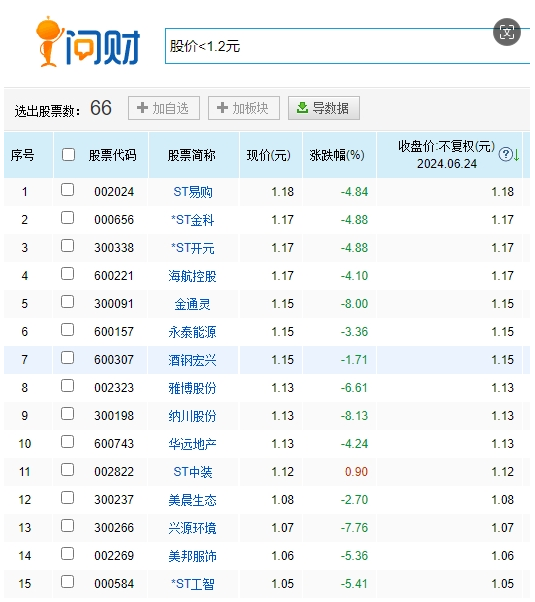Screen dimensions: 535x602
Task: Open the *ST金科 stock link
Action: [x=192, y=220]
